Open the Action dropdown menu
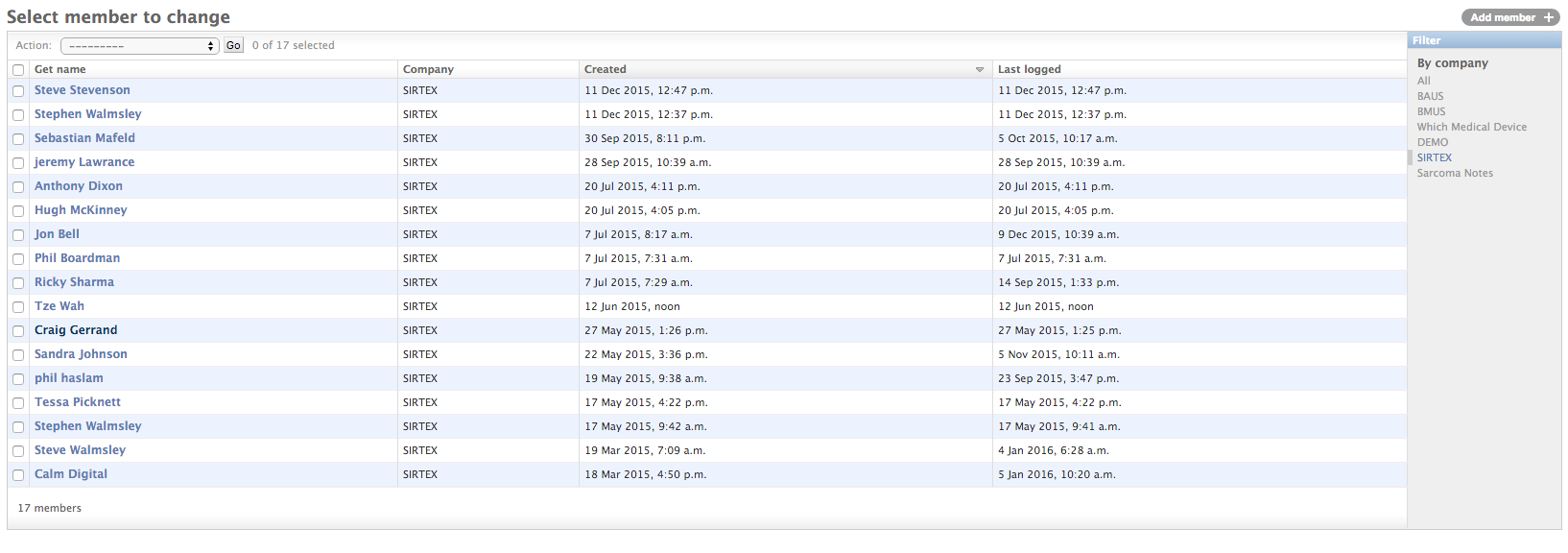The image size is (1568, 553). [x=140, y=46]
